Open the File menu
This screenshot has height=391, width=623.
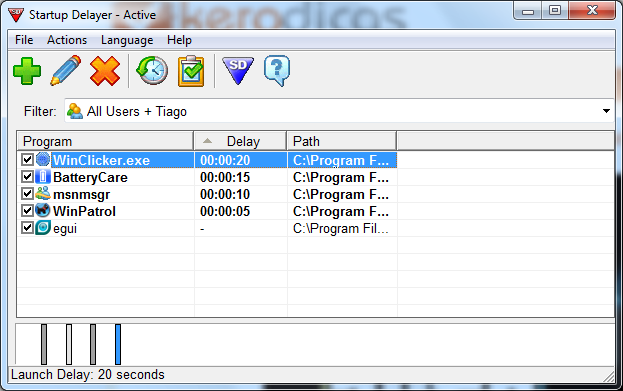click(24, 40)
